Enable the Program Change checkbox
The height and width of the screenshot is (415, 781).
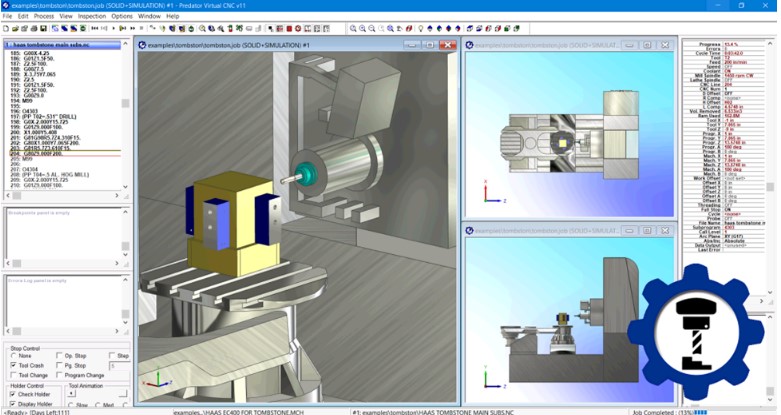tap(59, 375)
